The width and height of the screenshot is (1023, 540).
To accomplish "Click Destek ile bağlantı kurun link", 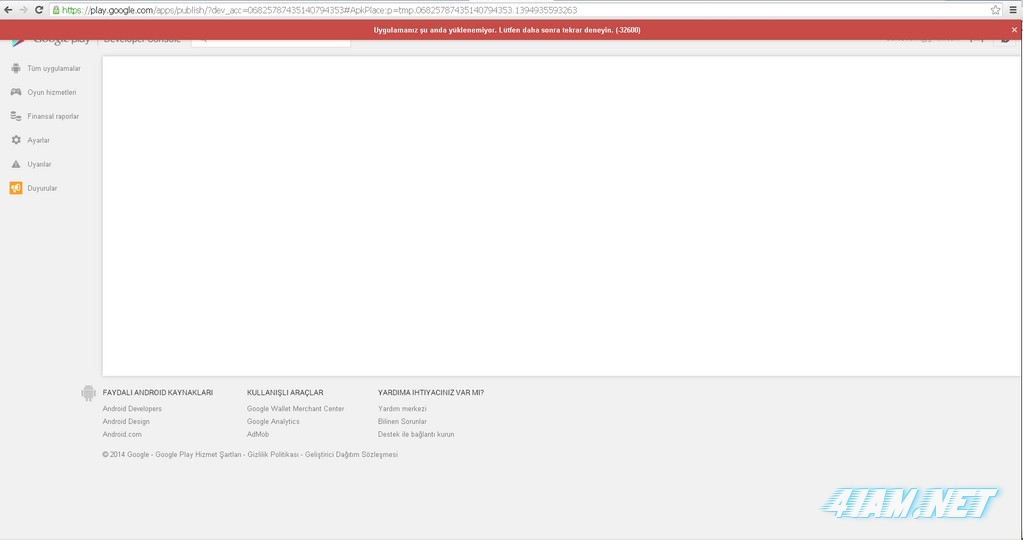I will point(416,434).
